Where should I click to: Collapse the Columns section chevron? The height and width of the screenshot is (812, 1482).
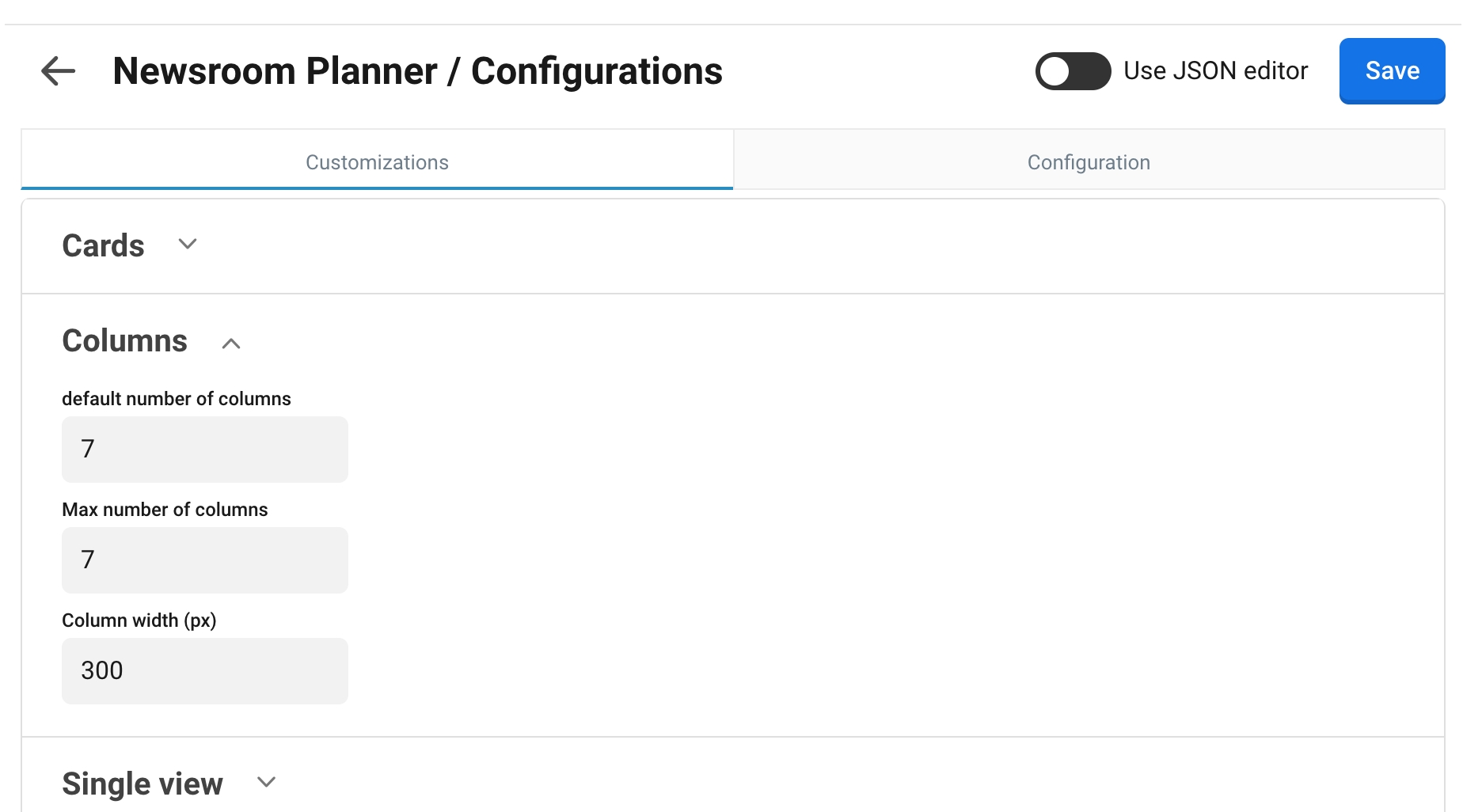click(231, 343)
